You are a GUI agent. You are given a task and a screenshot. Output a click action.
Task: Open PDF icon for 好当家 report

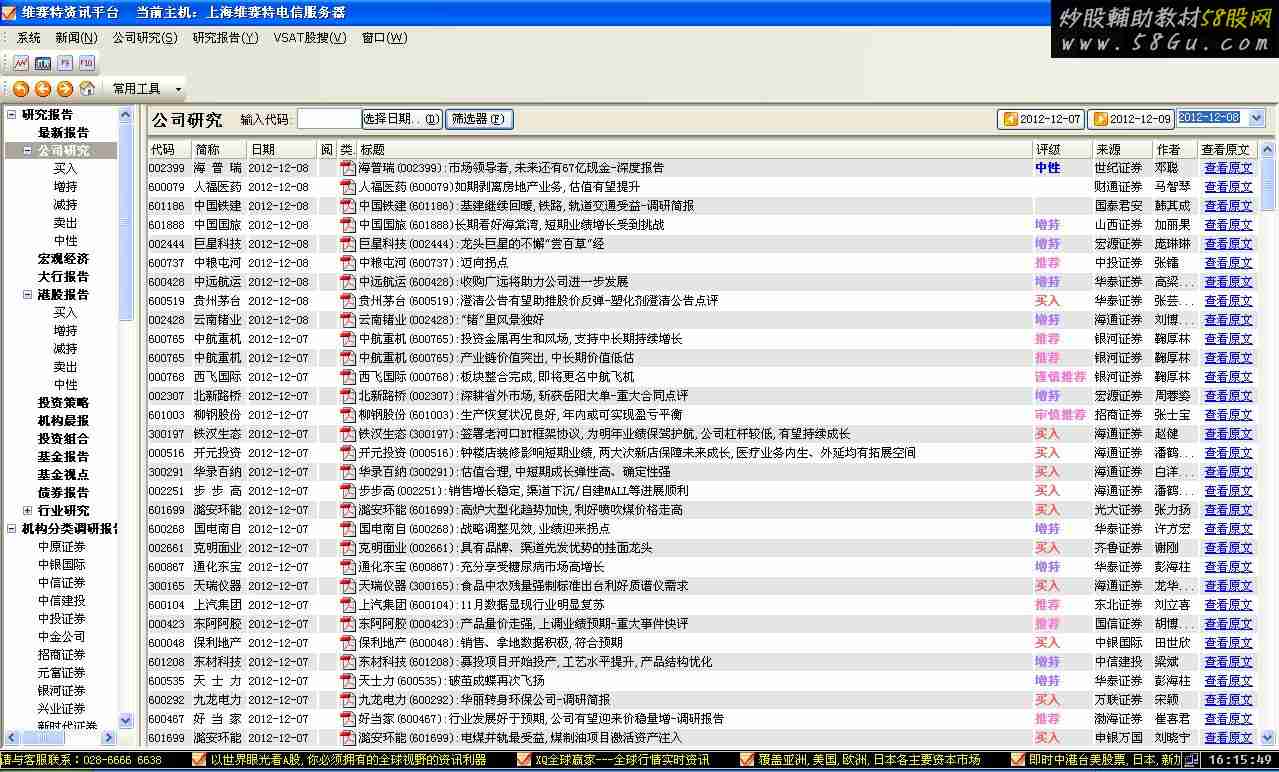[x=348, y=719]
